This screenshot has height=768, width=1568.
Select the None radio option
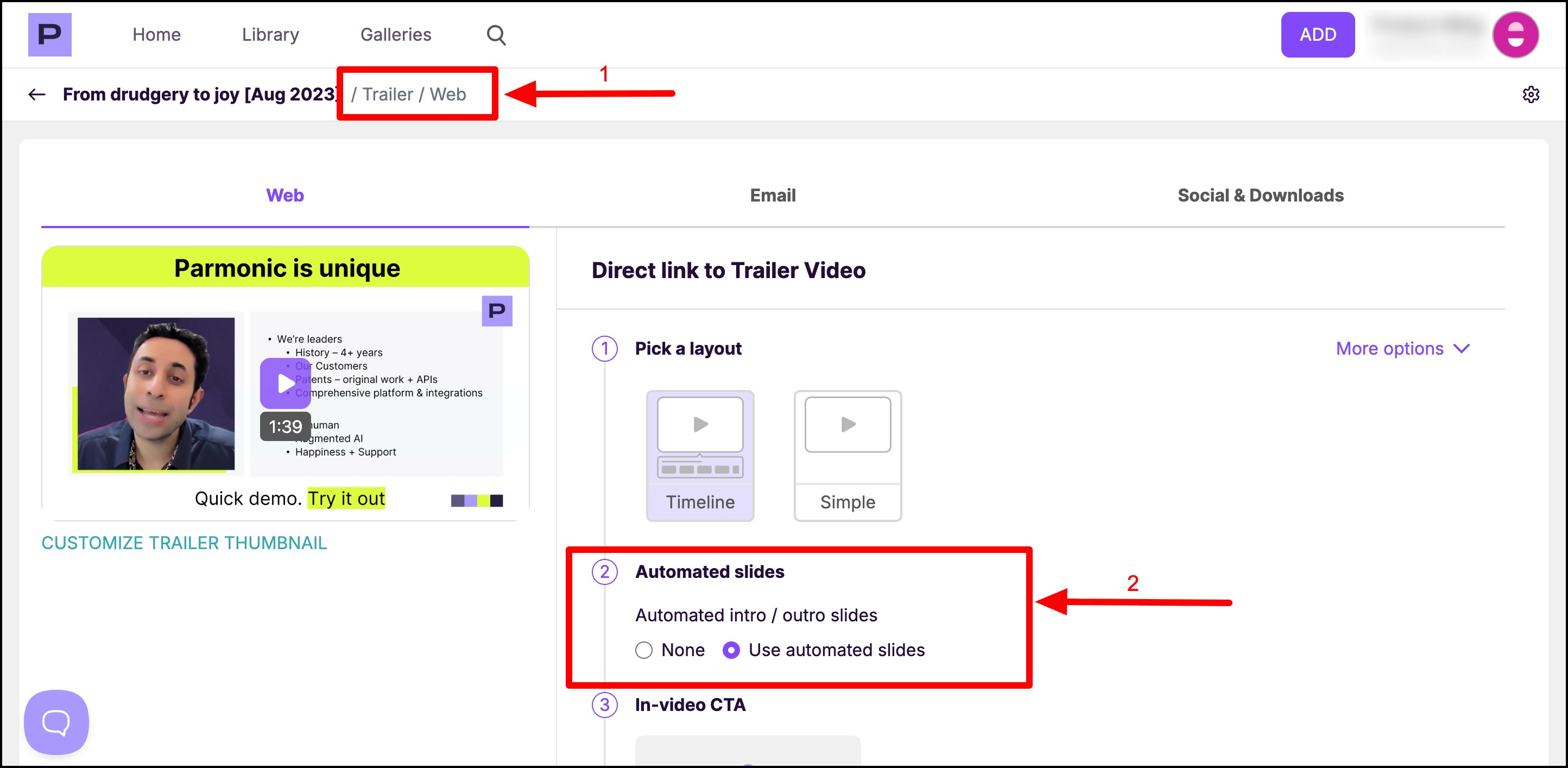(x=644, y=650)
